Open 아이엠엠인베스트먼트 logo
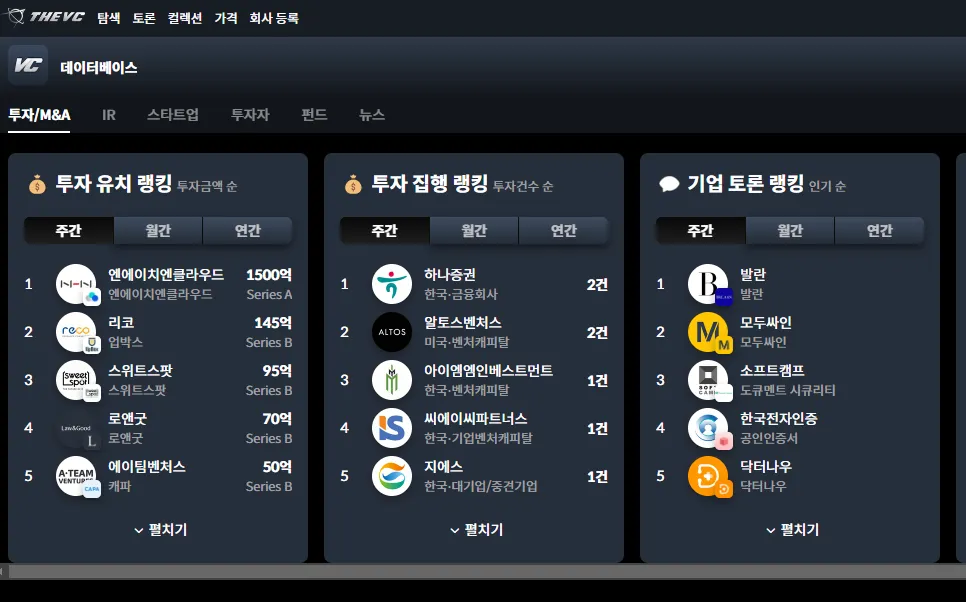 (x=392, y=380)
